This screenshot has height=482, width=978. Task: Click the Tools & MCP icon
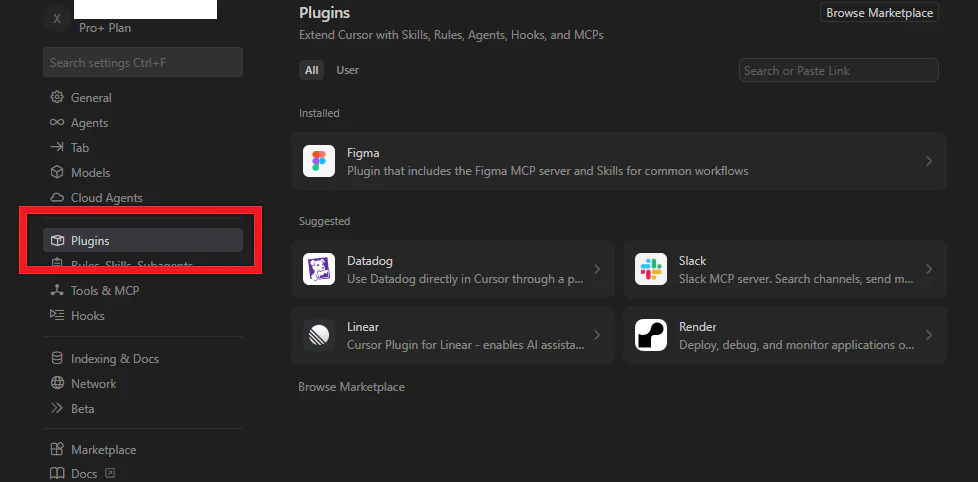point(57,291)
